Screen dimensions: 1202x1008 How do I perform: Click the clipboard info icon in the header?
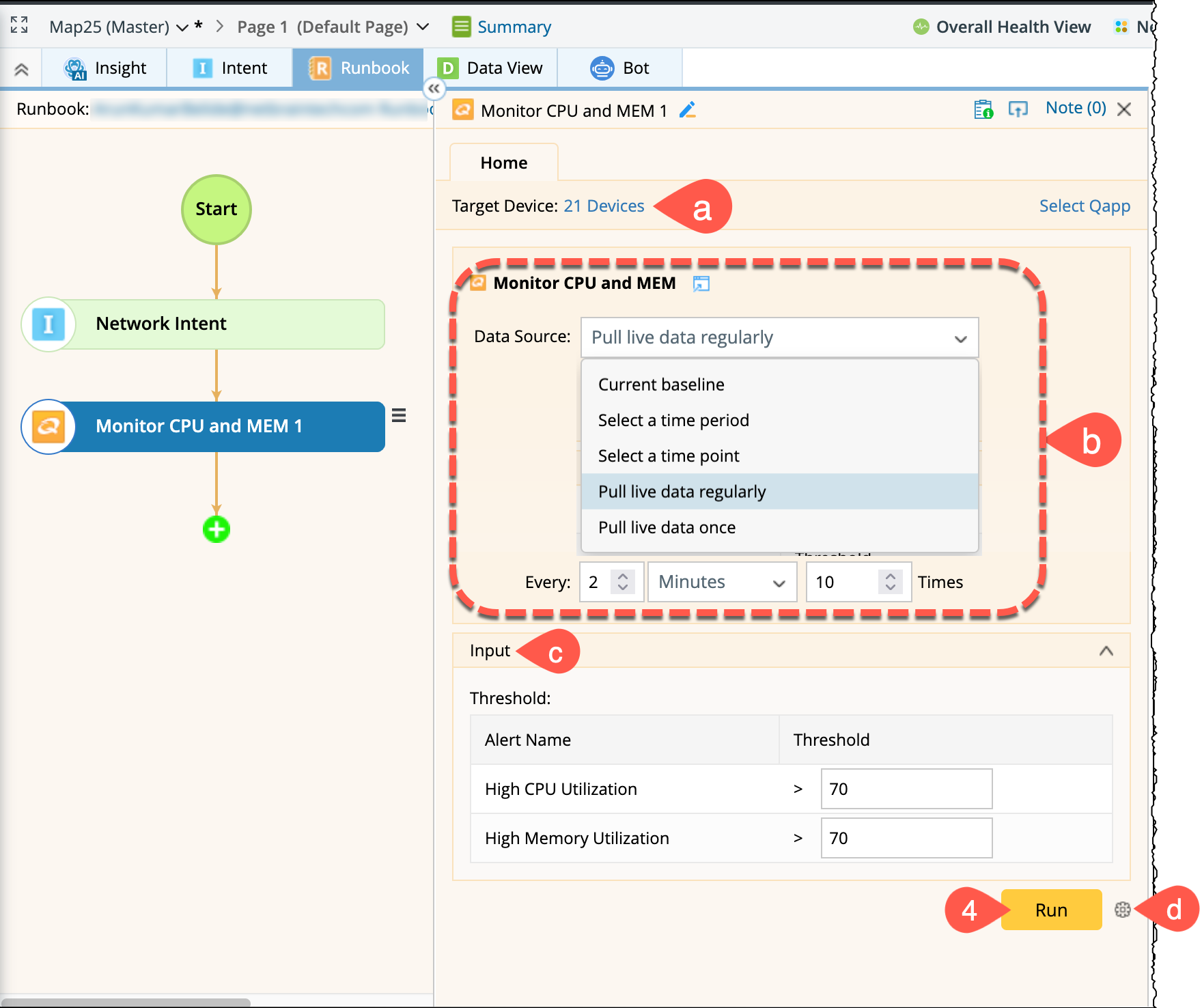983,109
